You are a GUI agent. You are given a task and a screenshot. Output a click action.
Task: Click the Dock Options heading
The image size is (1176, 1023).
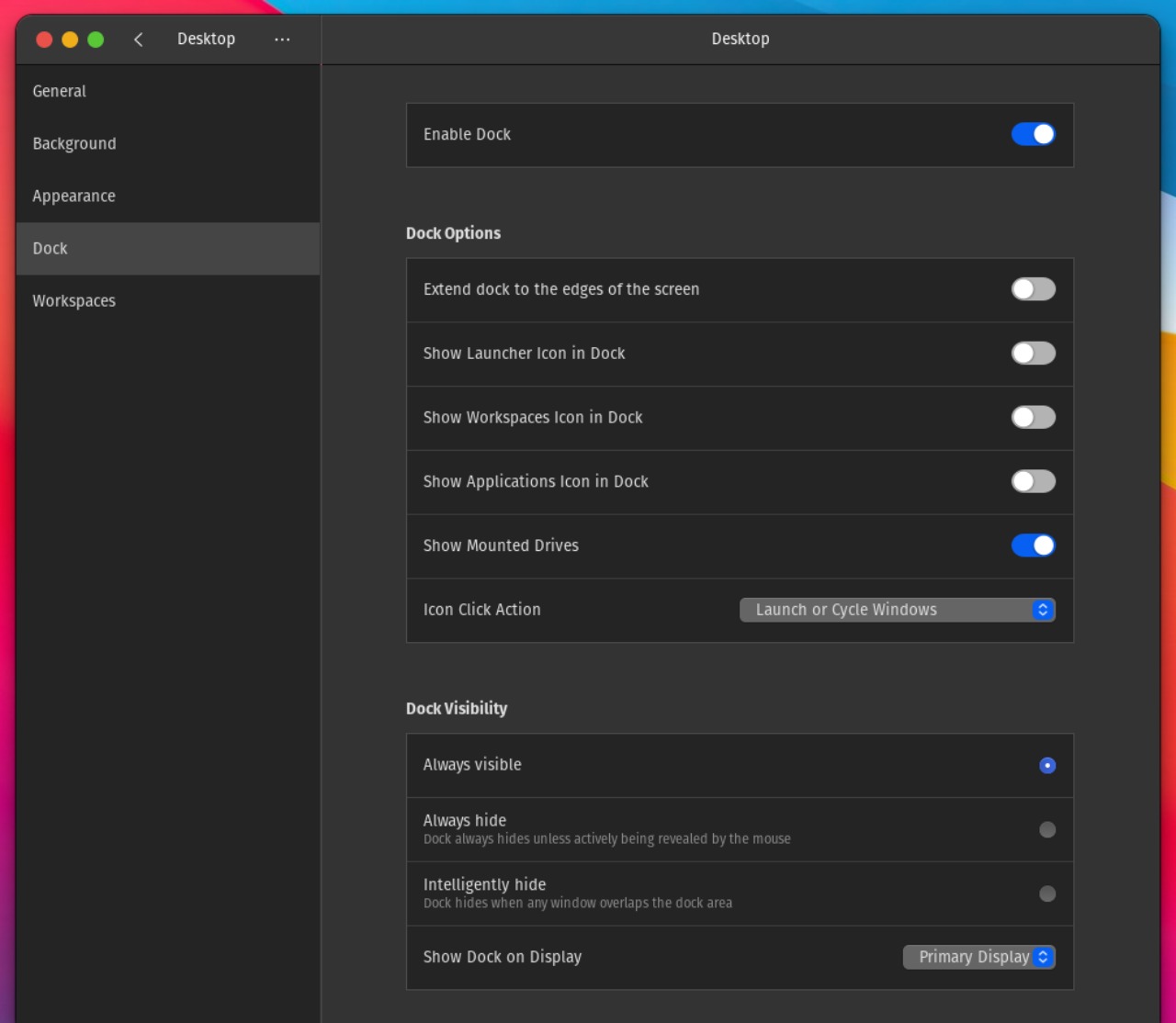point(454,233)
